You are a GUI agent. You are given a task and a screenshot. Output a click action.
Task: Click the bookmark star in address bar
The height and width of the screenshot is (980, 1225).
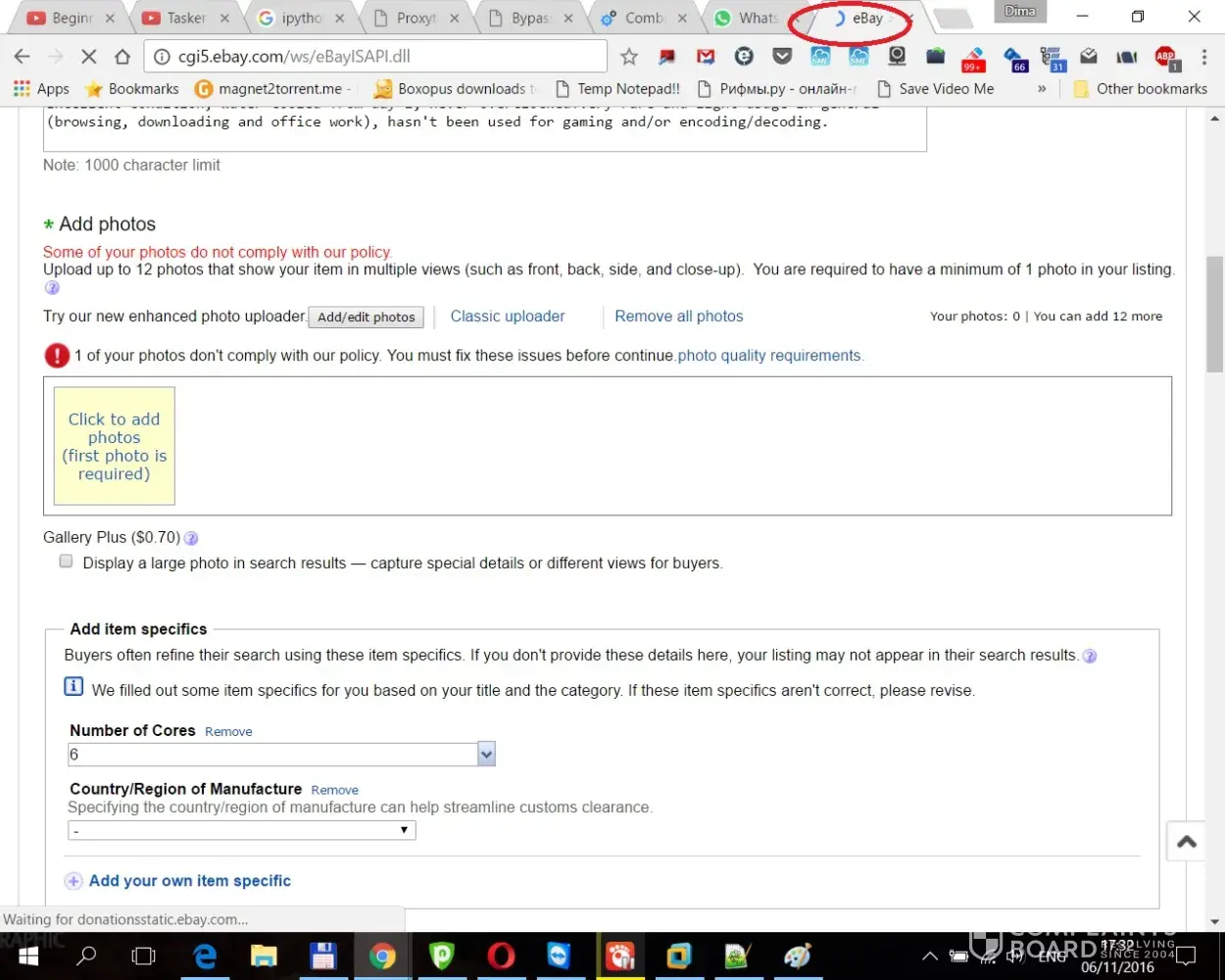coord(629,57)
